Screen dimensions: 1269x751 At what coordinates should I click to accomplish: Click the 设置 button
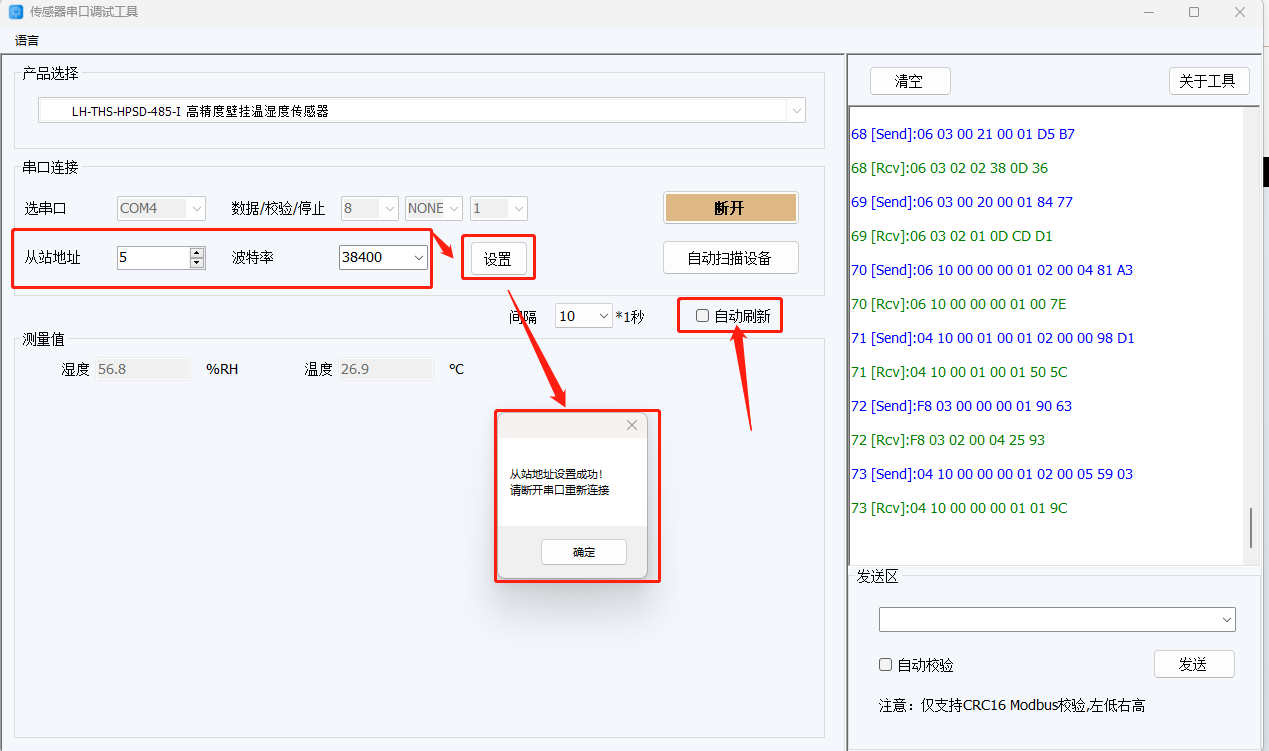[498, 259]
